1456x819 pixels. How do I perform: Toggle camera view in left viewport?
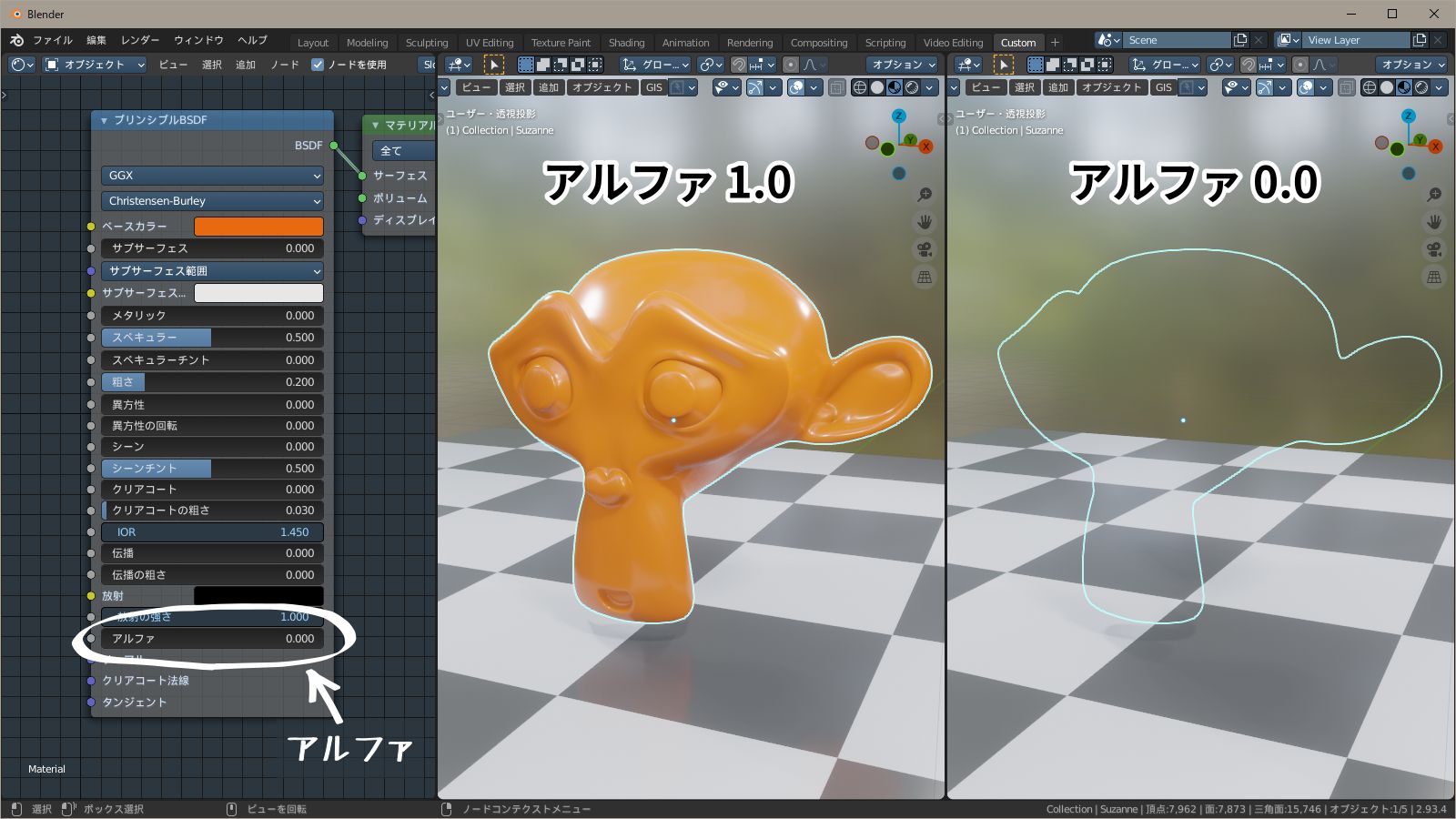click(925, 249)
